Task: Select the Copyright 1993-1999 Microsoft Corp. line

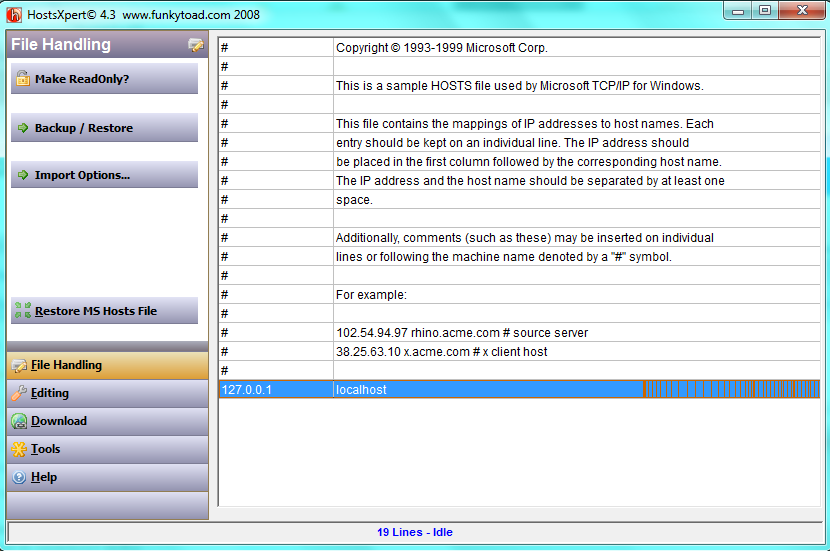Action: pyautogui.click(x=576, y=48)
